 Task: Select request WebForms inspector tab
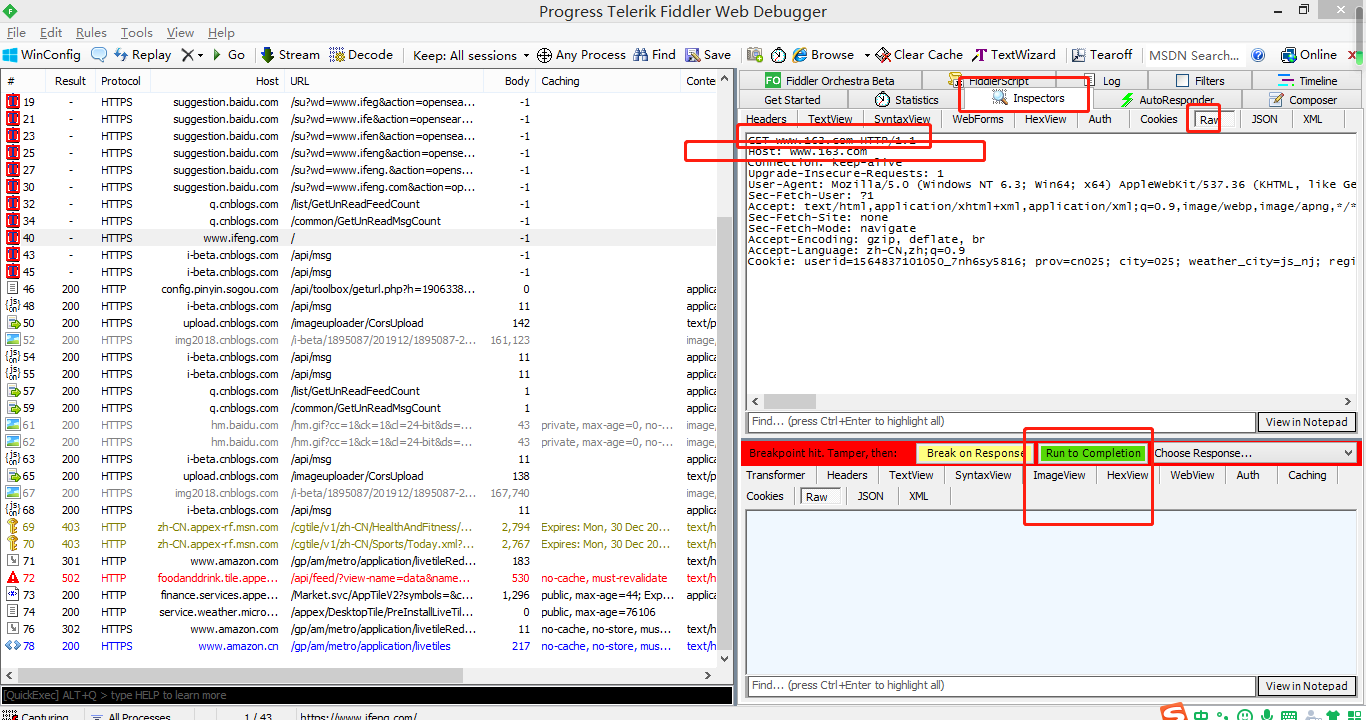coord(977,119)
